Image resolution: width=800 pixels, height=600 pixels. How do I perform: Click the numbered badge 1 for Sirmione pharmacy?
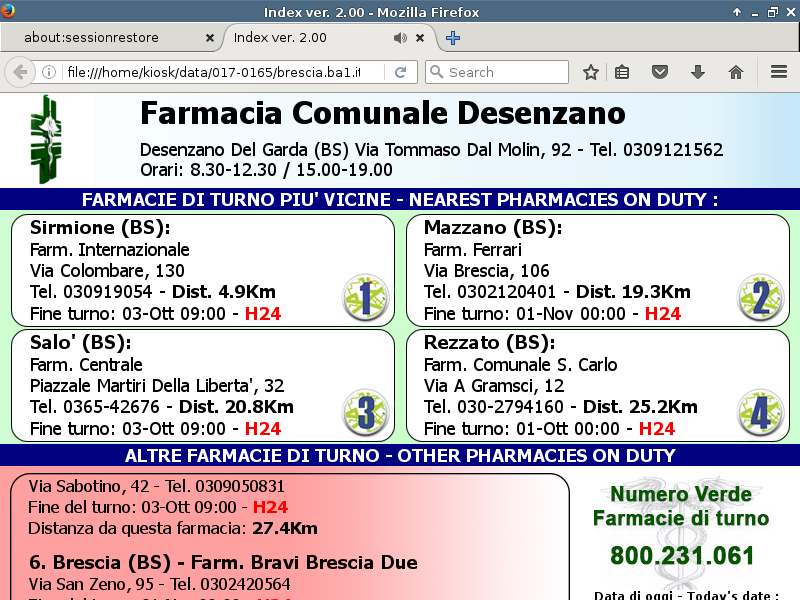pos(365,297)
